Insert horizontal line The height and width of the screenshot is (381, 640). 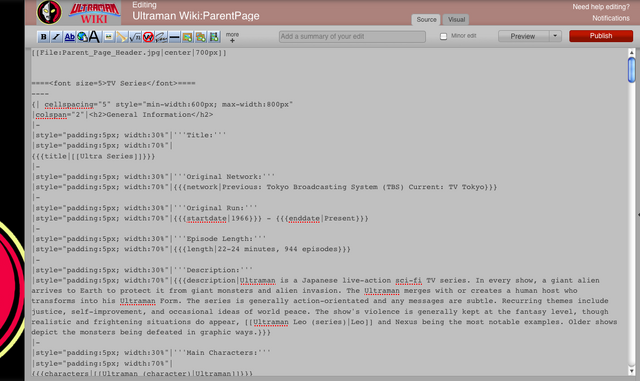click(174, 37)
